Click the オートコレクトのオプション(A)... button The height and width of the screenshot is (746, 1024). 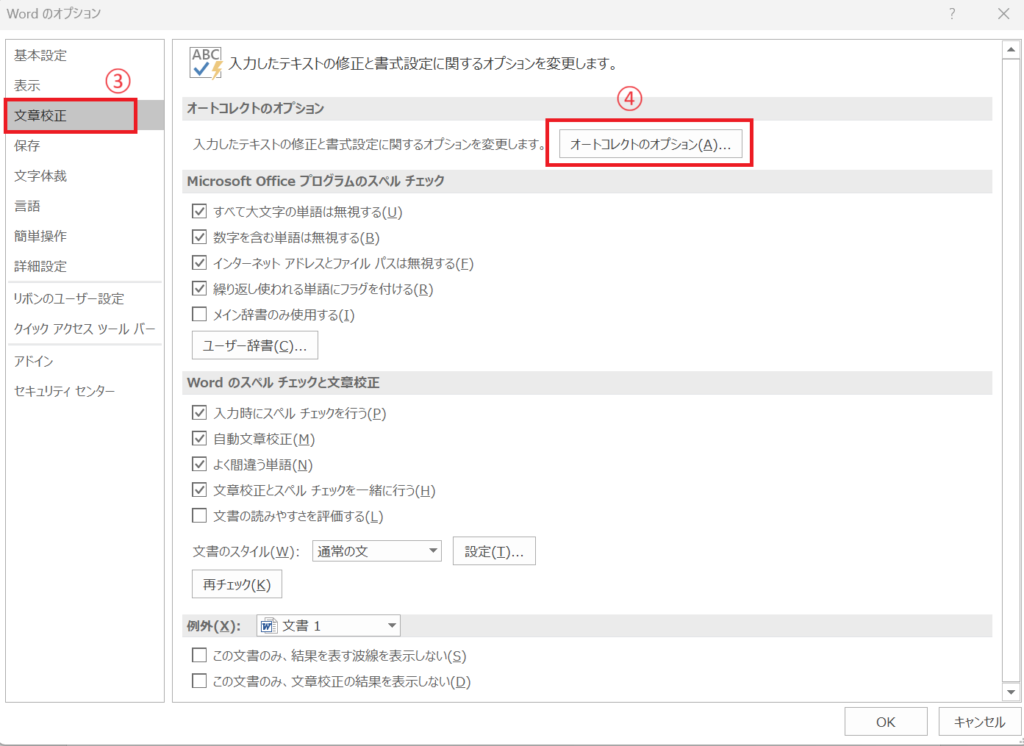point(650,144)
